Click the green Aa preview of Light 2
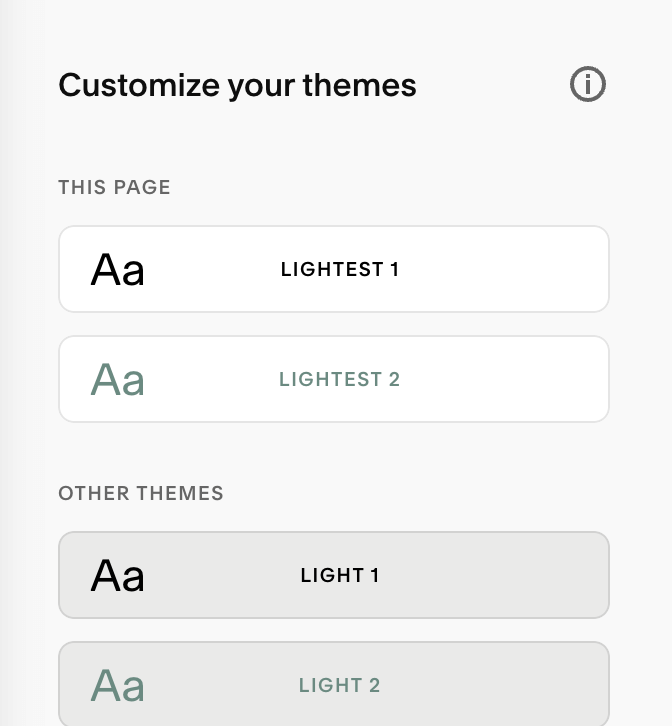This screenshot has width=672, height=726. click(118, 685)
